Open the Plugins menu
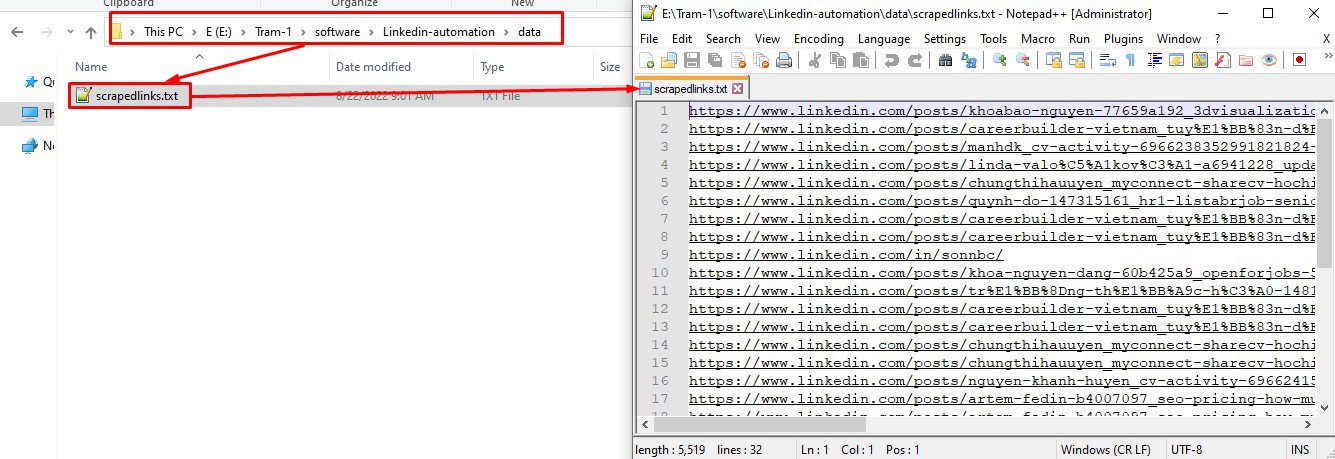Screen dimensions: 1335x459 [1123, 39]
